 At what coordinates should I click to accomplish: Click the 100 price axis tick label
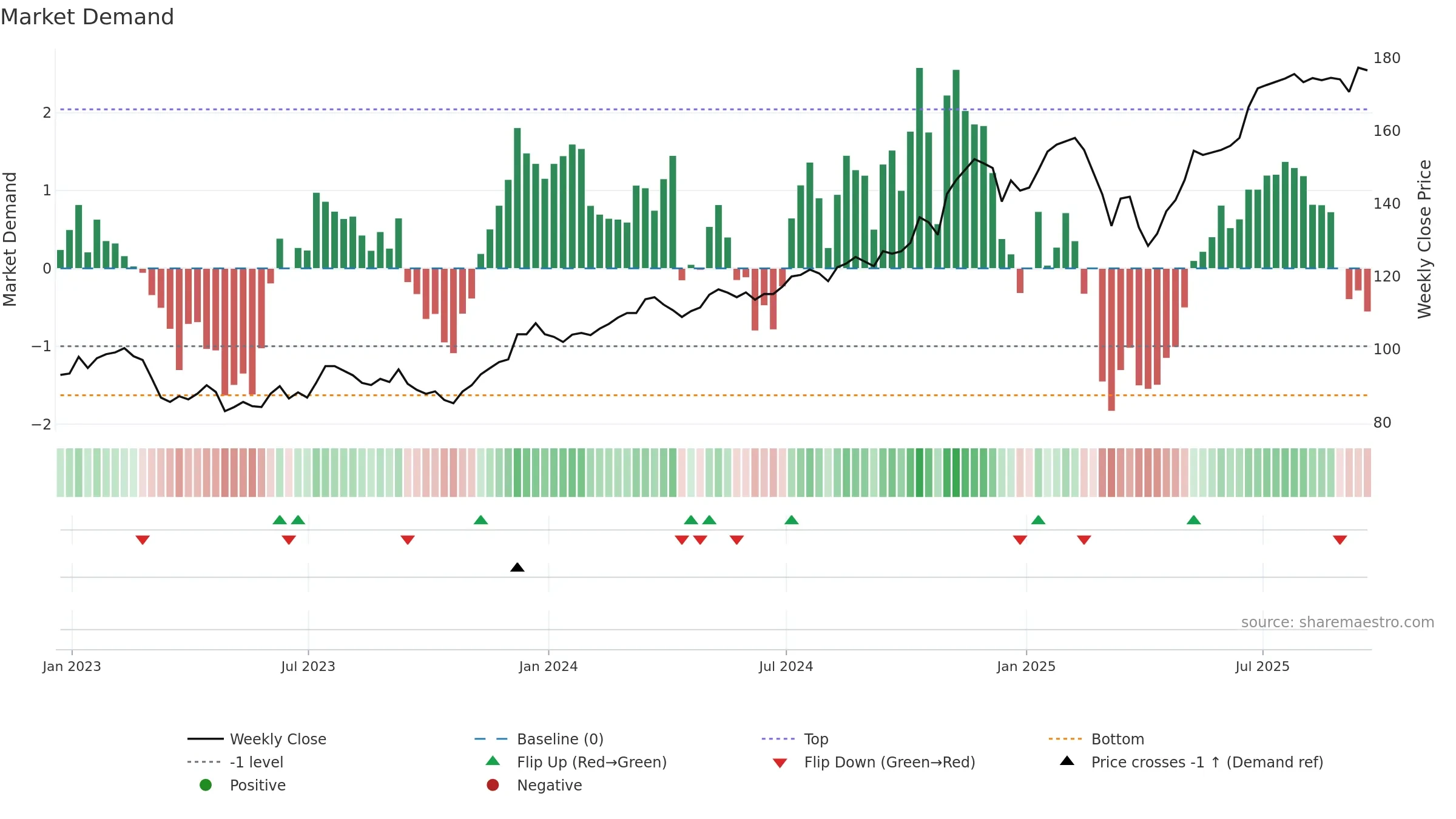click(x=1387, y=349)
